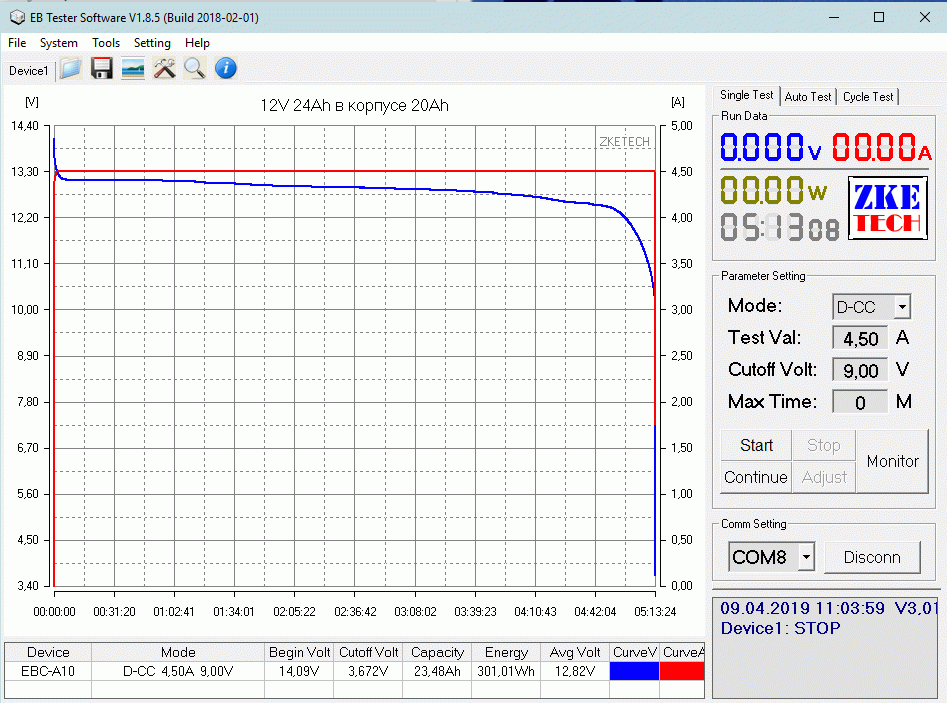Screen dimensions: 947x703
Task: Open settings via the hammer and wrench icon
Action: click(x=164, y=69)
